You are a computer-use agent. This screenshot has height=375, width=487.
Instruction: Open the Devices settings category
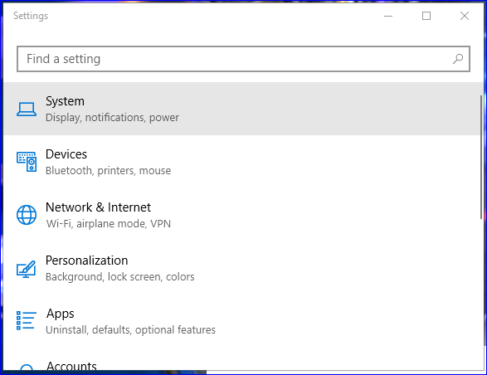(x=243, y=162)
